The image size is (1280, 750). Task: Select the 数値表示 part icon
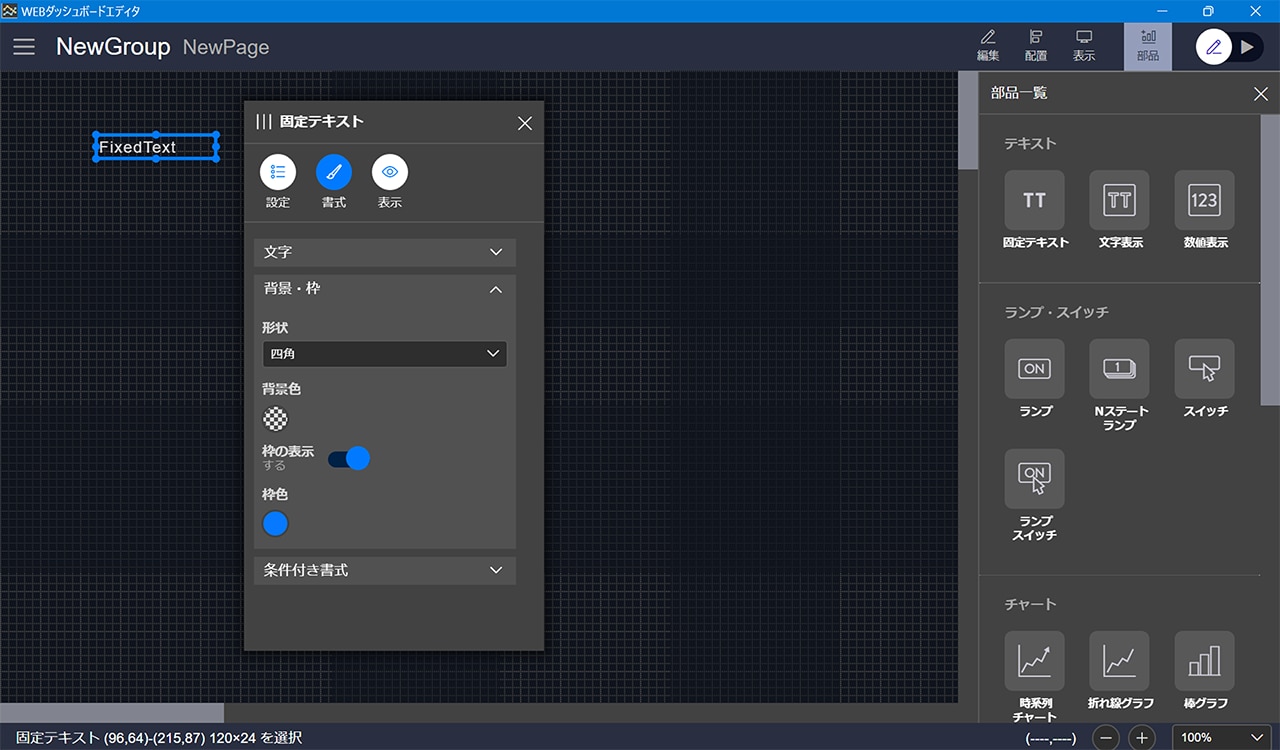(1204, 201)
